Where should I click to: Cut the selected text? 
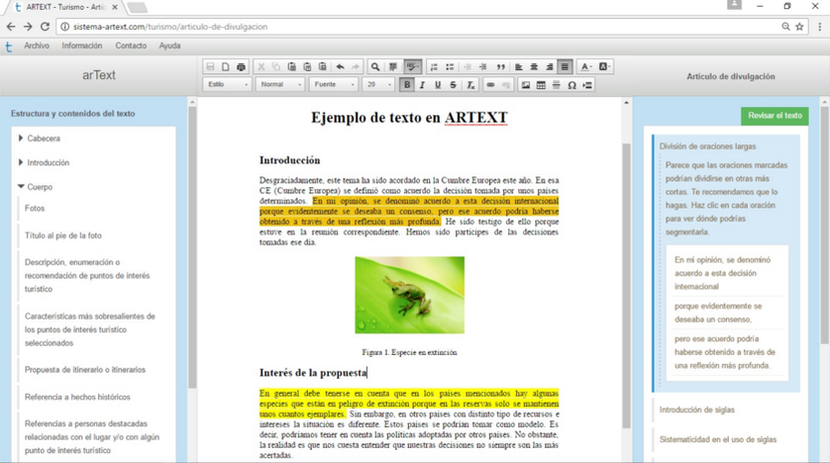pyautogui.click(x=261, y=67)
